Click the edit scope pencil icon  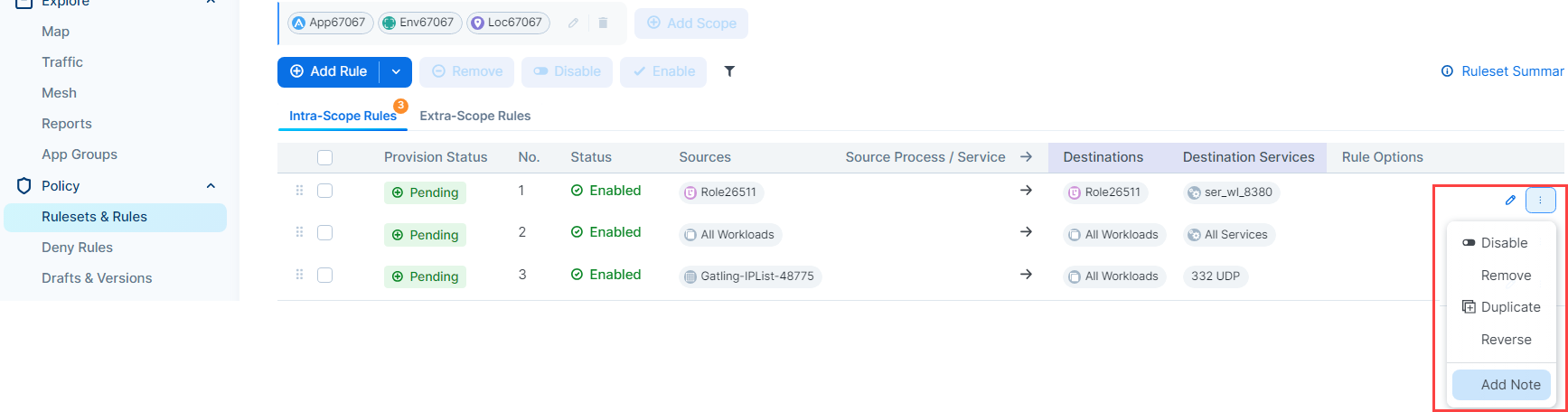[573, 23]
